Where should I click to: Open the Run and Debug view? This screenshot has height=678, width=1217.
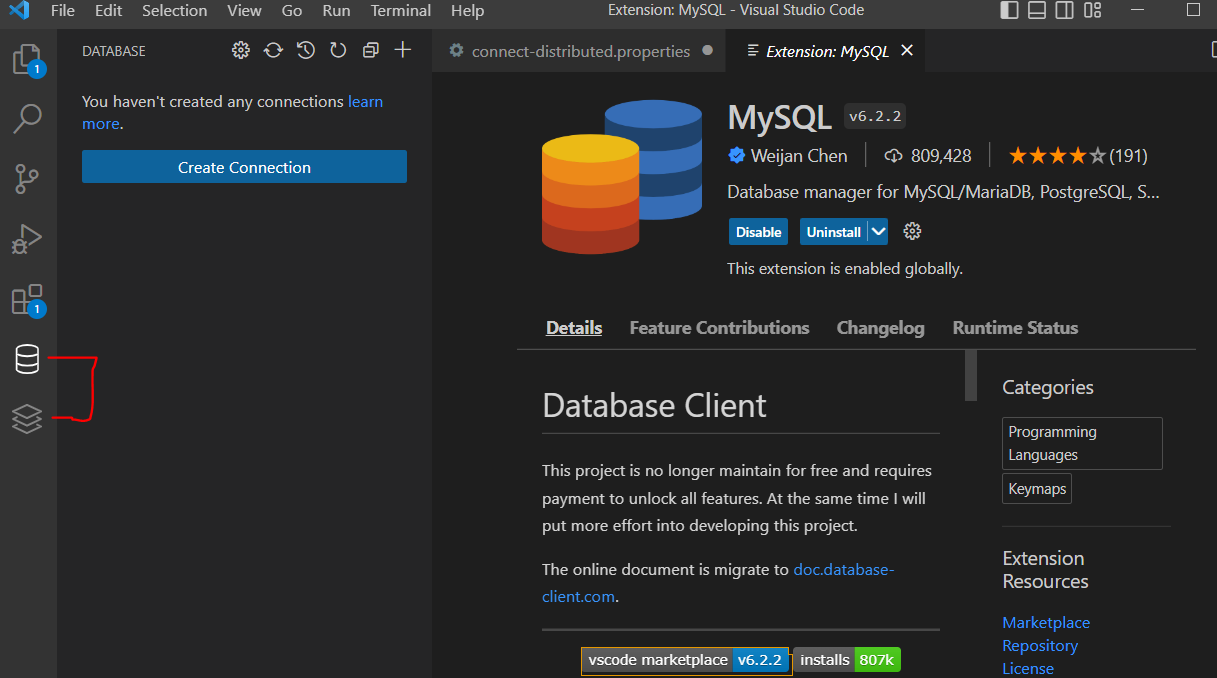tap(26, 238)
